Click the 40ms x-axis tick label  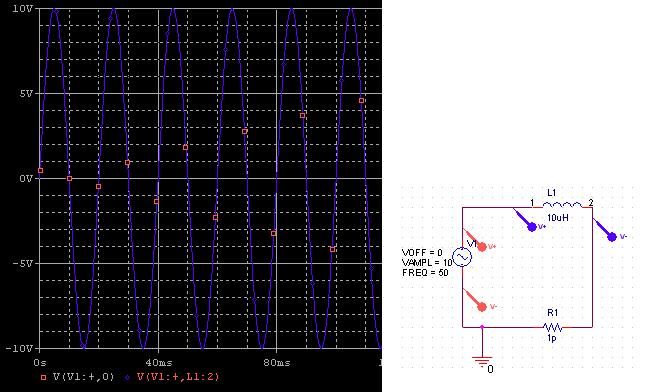click(158, 362)
